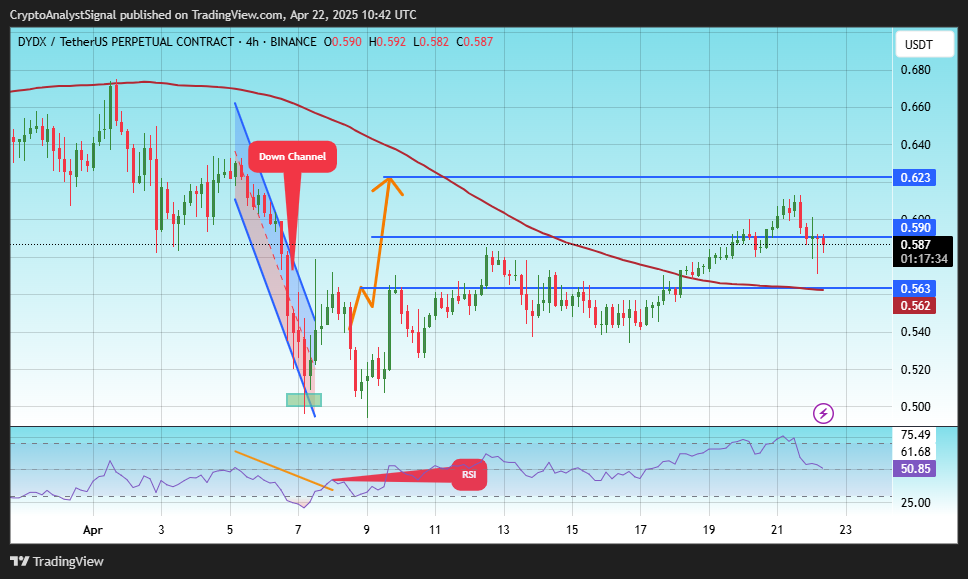968x579 pixels.
Task: Click the open value O0.590
Action: click(343, 42)
